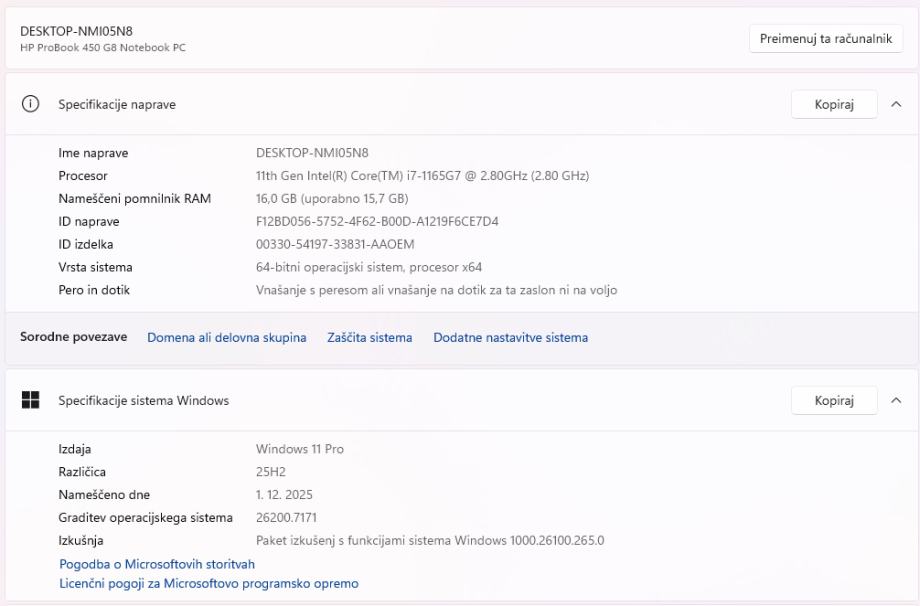Click the Vrsta sistema label

click(x=95, y=268)
